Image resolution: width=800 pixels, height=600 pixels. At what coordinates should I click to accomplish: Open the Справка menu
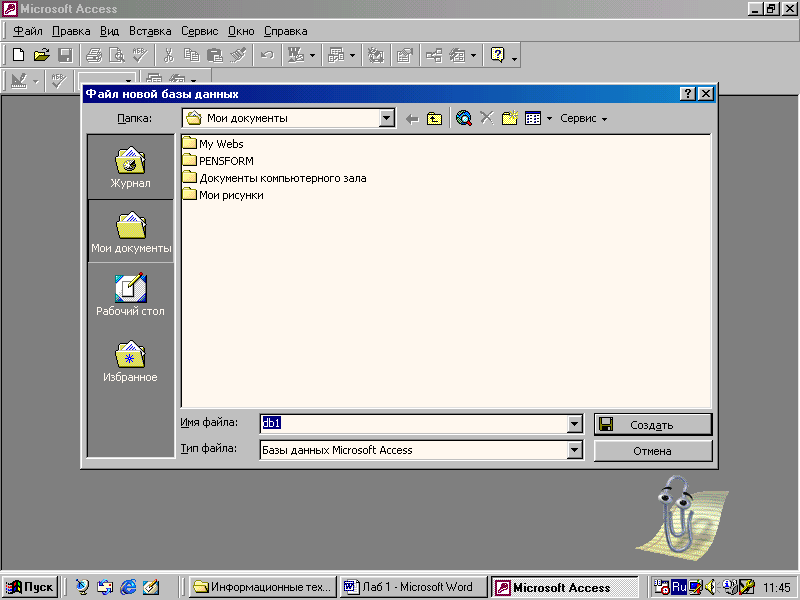click(x=285, y=31)
